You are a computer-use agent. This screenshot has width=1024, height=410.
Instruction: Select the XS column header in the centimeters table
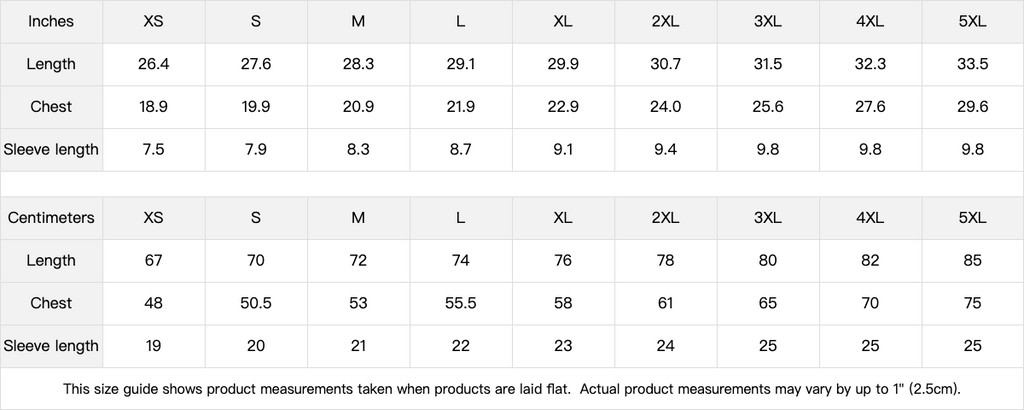(x=154, y=217)
